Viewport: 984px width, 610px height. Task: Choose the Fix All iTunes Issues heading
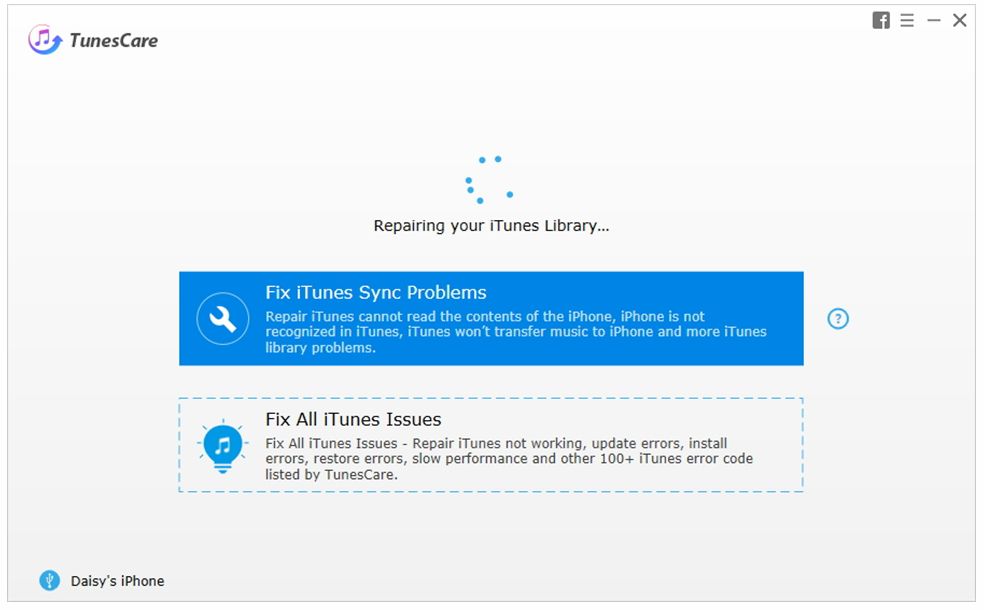pos(353,419)
